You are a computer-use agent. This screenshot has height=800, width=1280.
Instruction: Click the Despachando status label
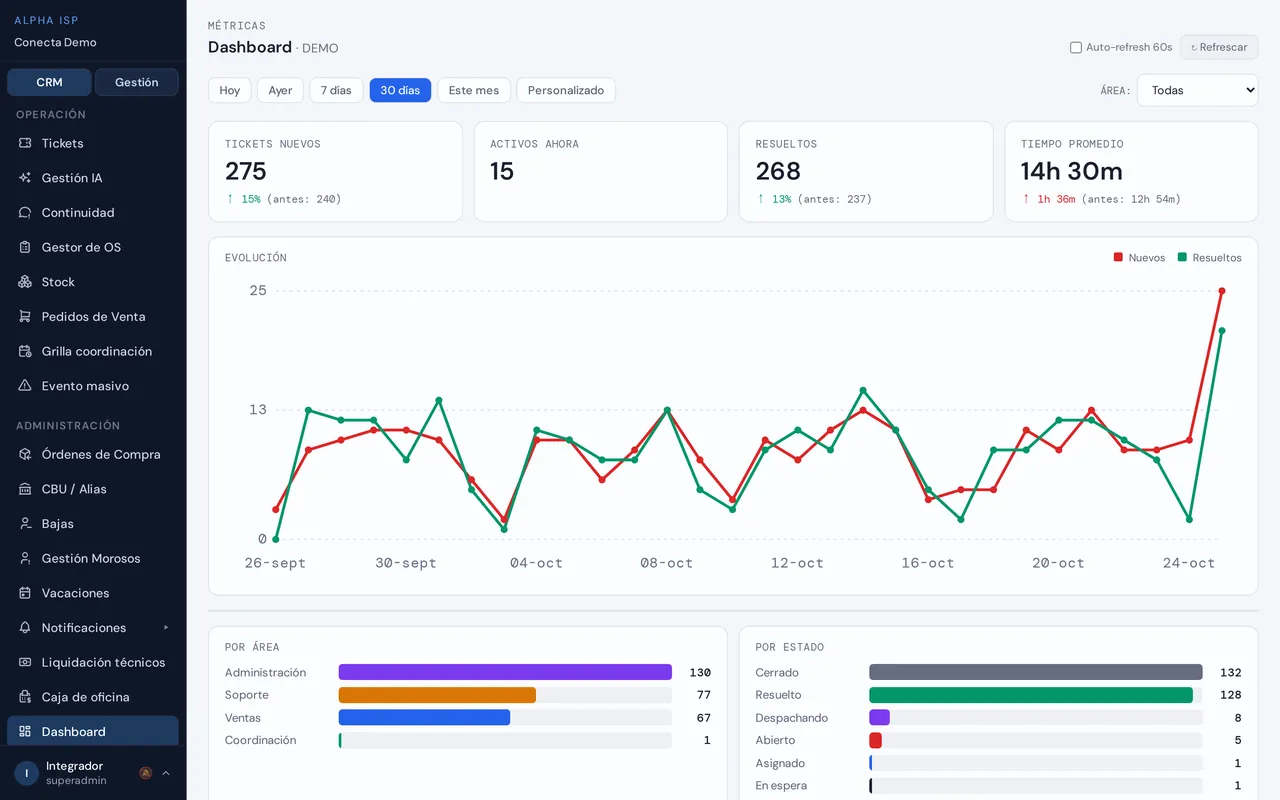tap(792, 718)
